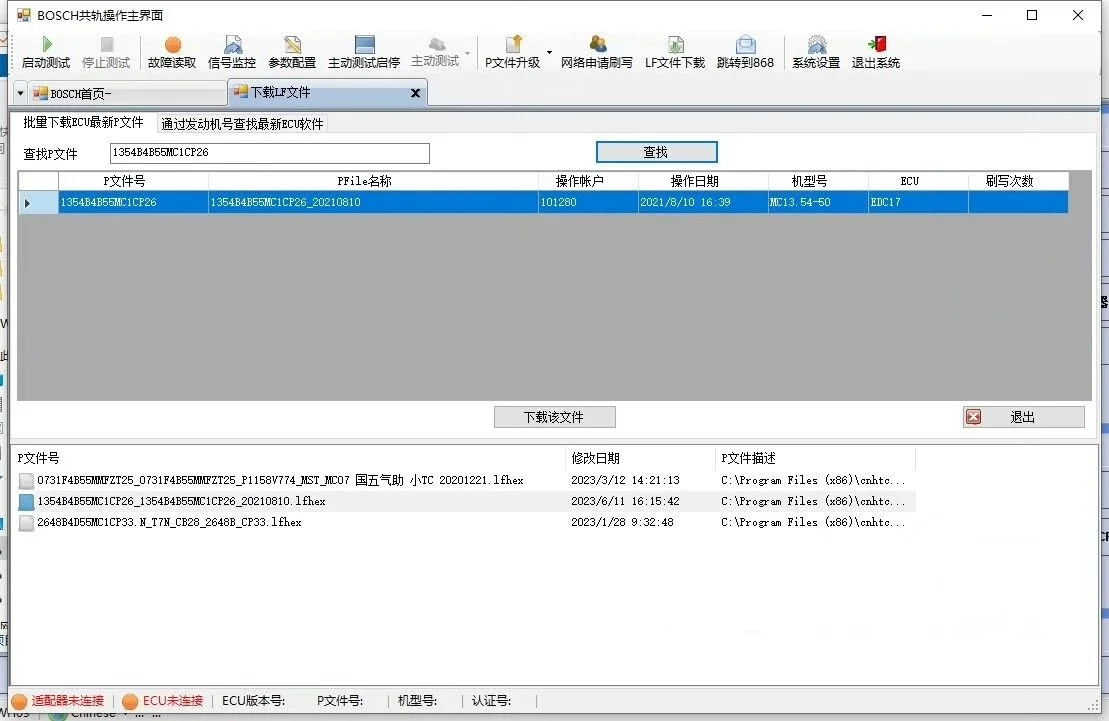Select file 1354B4B55MC1CP26_1354B4B55MC1CP26_20210810.lfhex

(181, 501)
